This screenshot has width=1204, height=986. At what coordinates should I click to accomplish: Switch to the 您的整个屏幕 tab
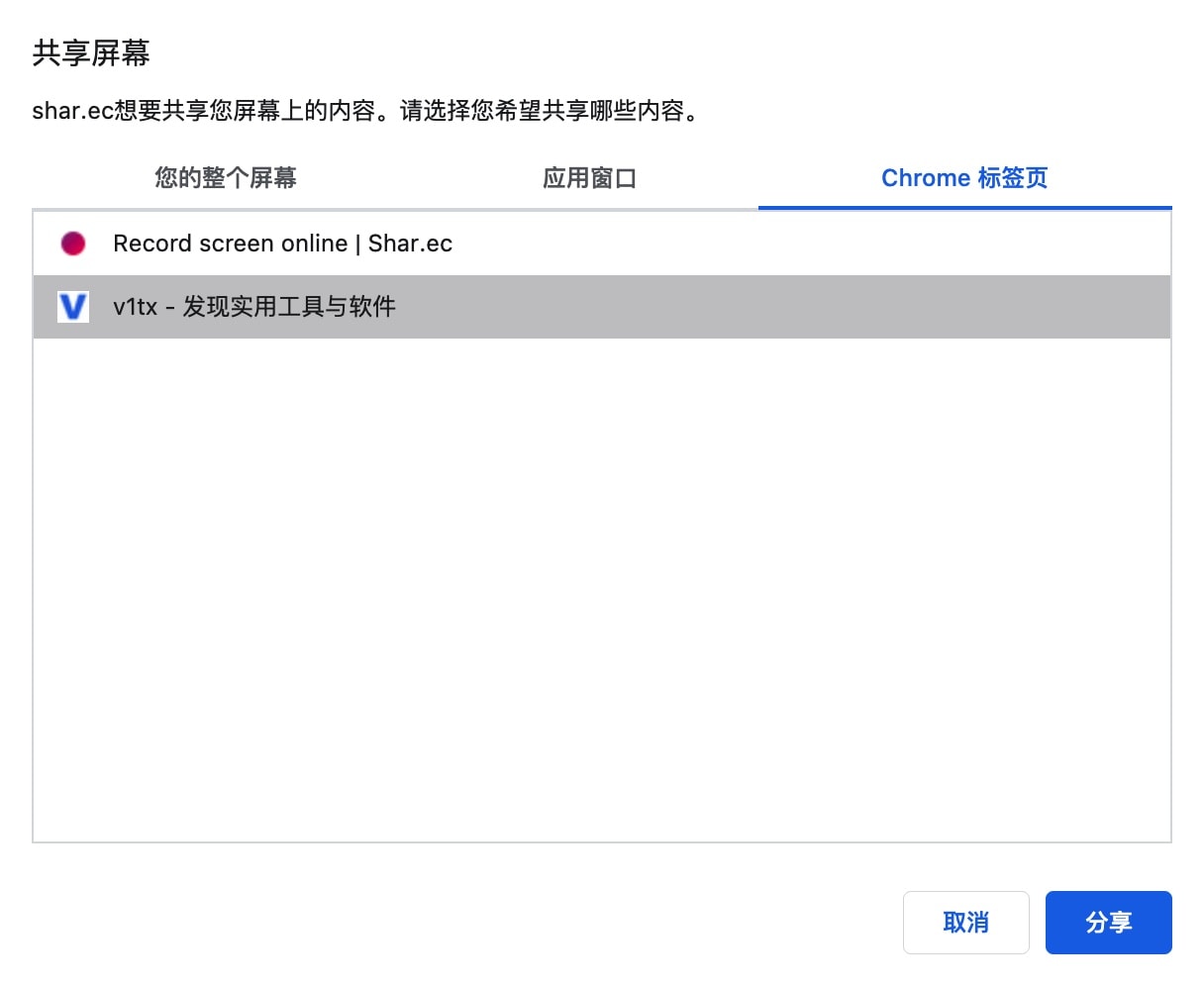[226, 178]
